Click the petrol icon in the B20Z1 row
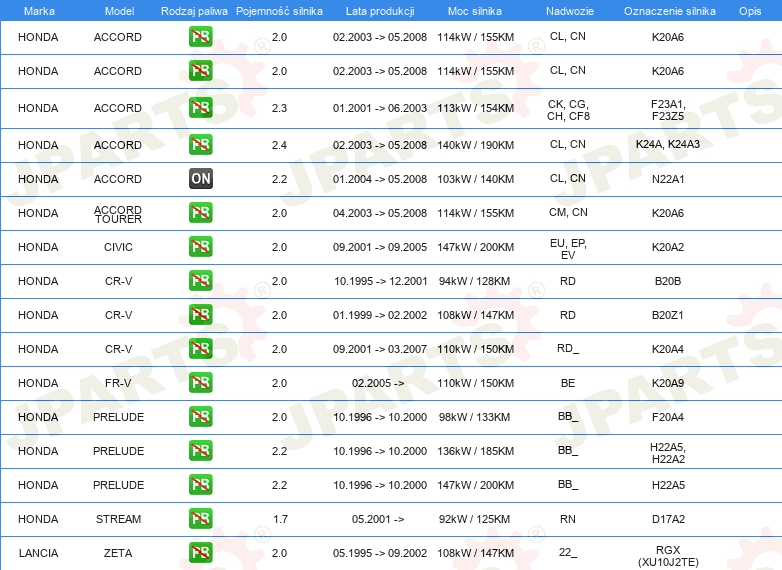The width and height of the screenshot is (782, 570). [200, 314]
